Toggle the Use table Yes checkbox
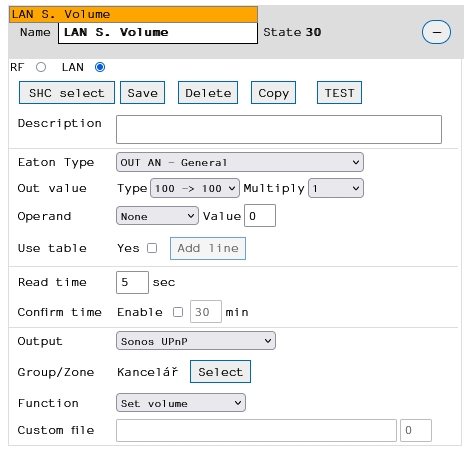This screenshot has width=469, height=452. 152,248
